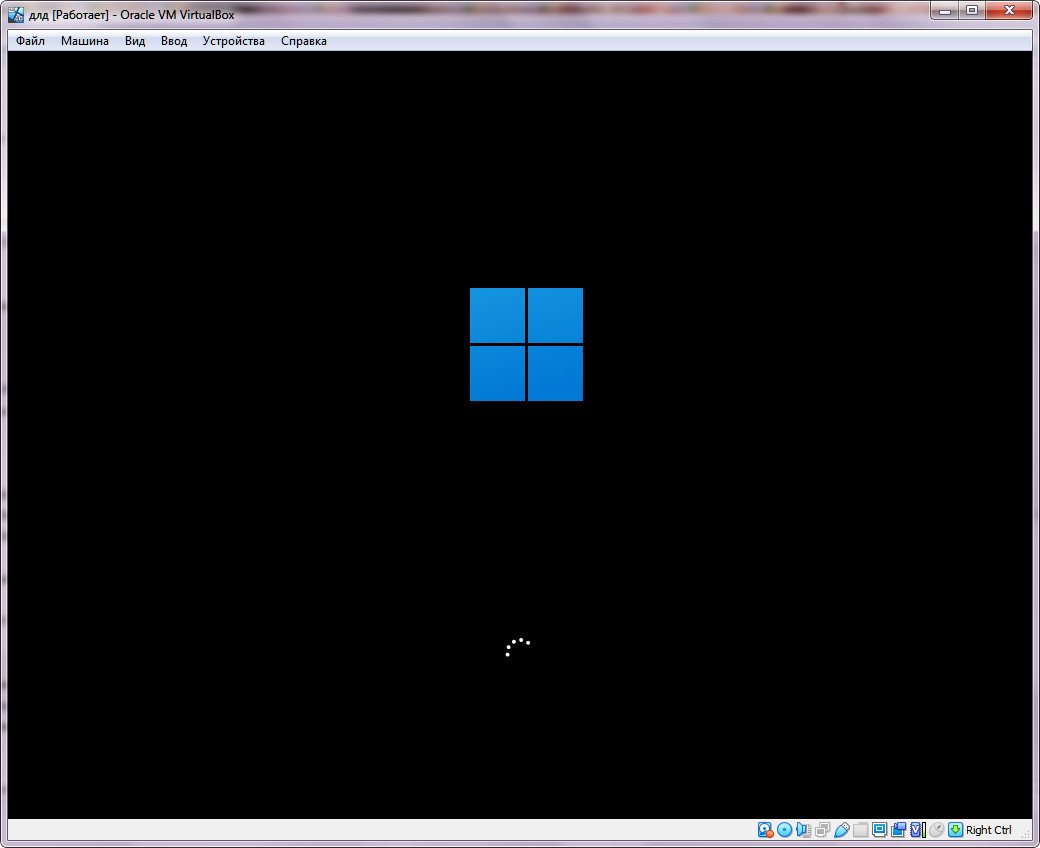
Task: Click the optical disc status icon
Action: pyautogui.click(x=785, y=829)
